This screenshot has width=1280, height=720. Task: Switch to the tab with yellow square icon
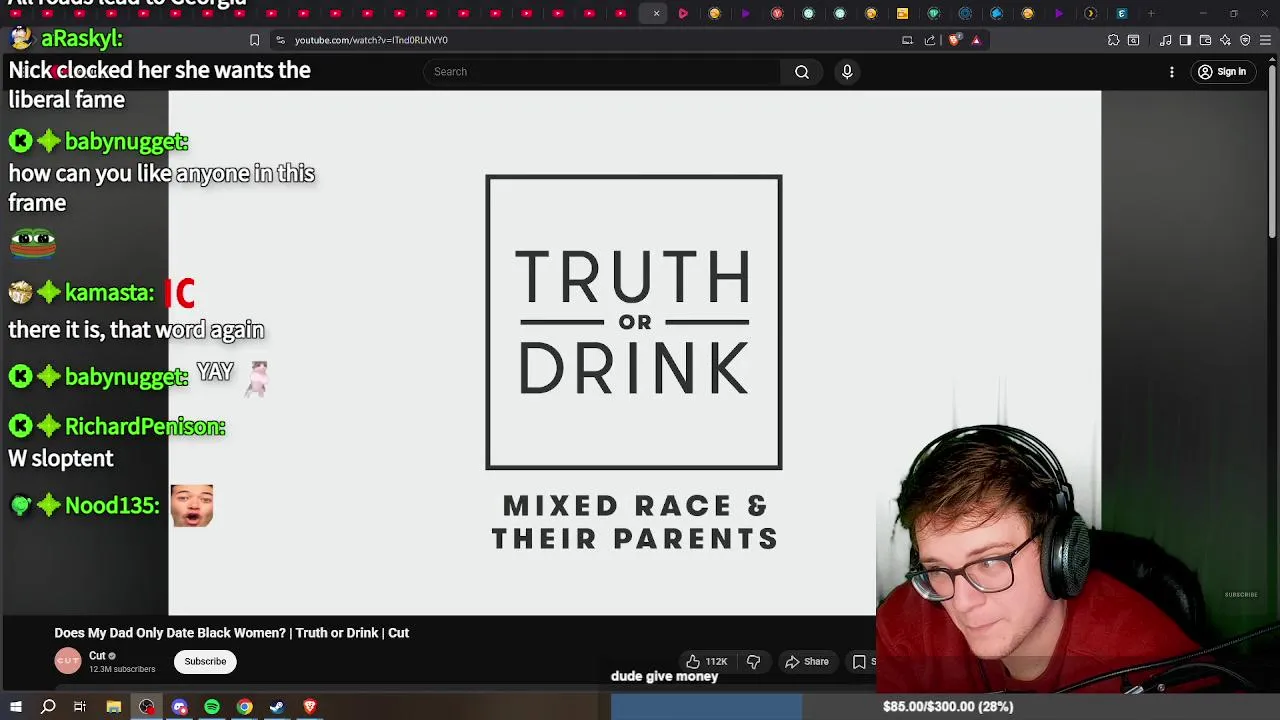click(902, 13)
